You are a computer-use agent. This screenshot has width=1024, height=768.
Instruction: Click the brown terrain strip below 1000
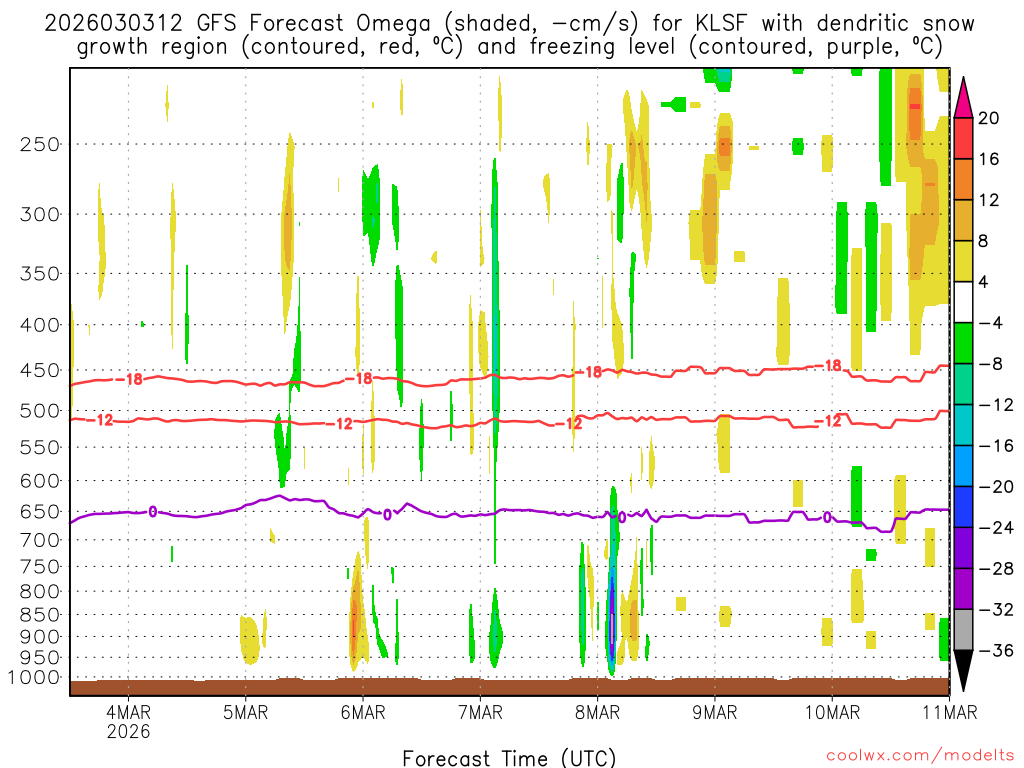click(x=509, y=687)
